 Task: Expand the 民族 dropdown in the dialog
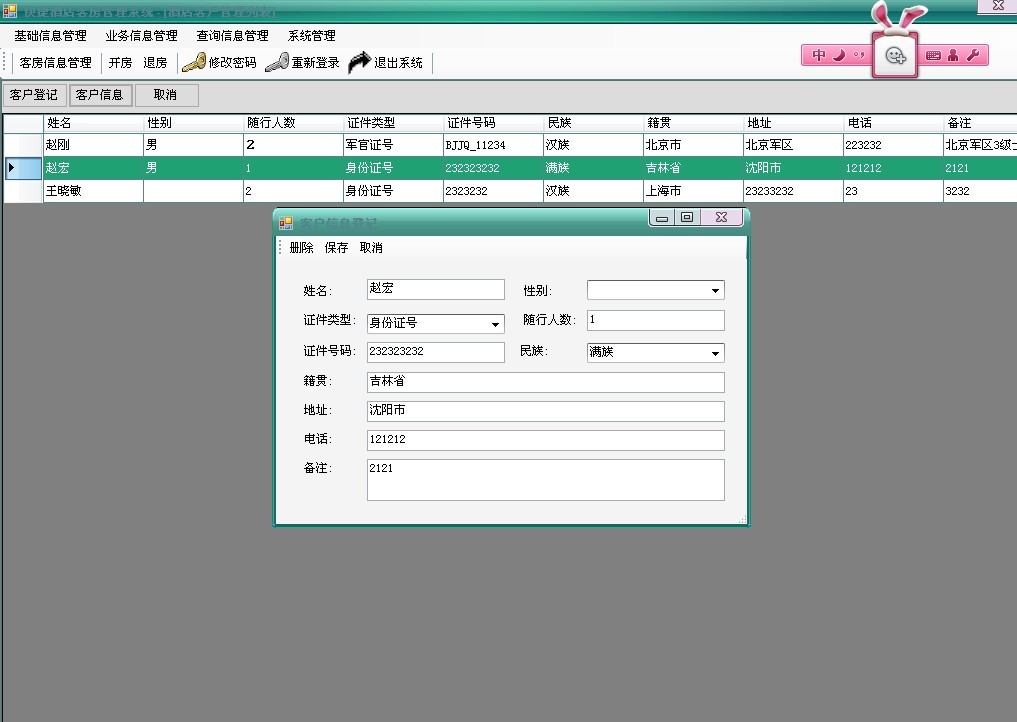[x=715, y=353]
